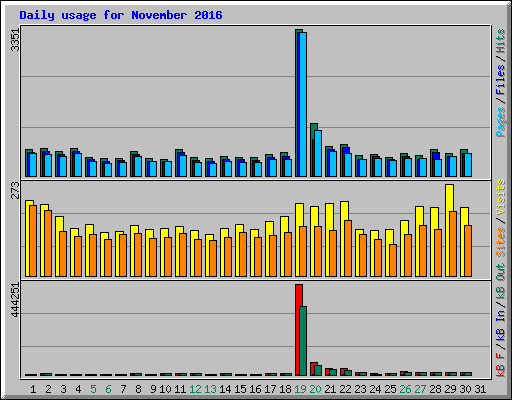Image resolution: width=512 pixels, height=400 pixels.
Task: Click the day 20 red kB F bar
Action: 312,369
